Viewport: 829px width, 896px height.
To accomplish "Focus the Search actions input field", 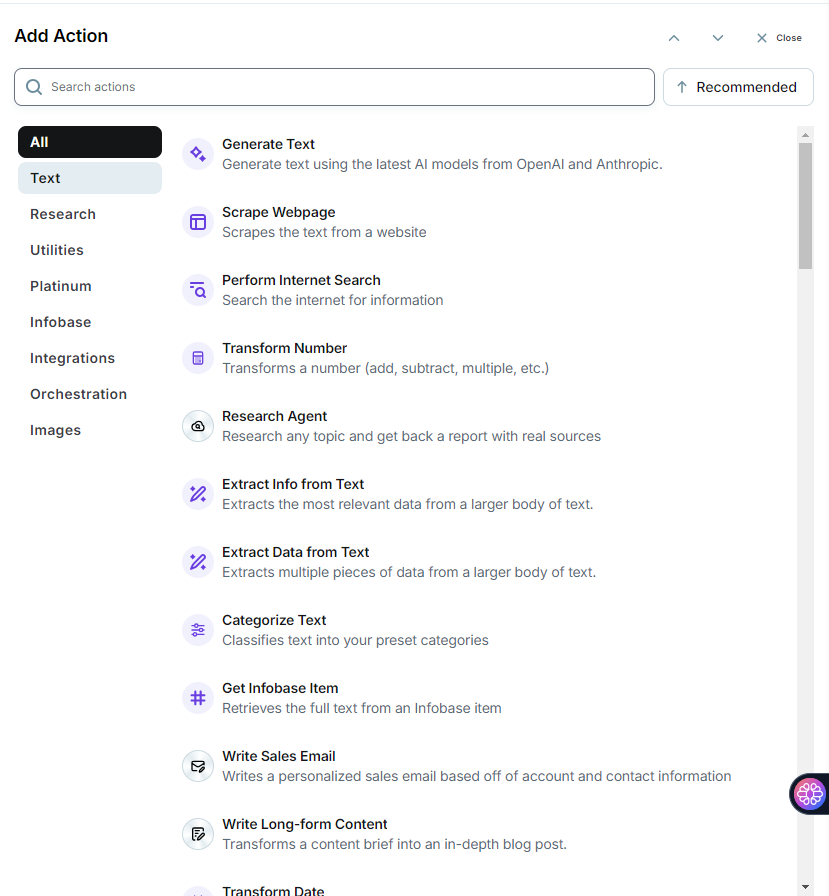I will point(334,87).
